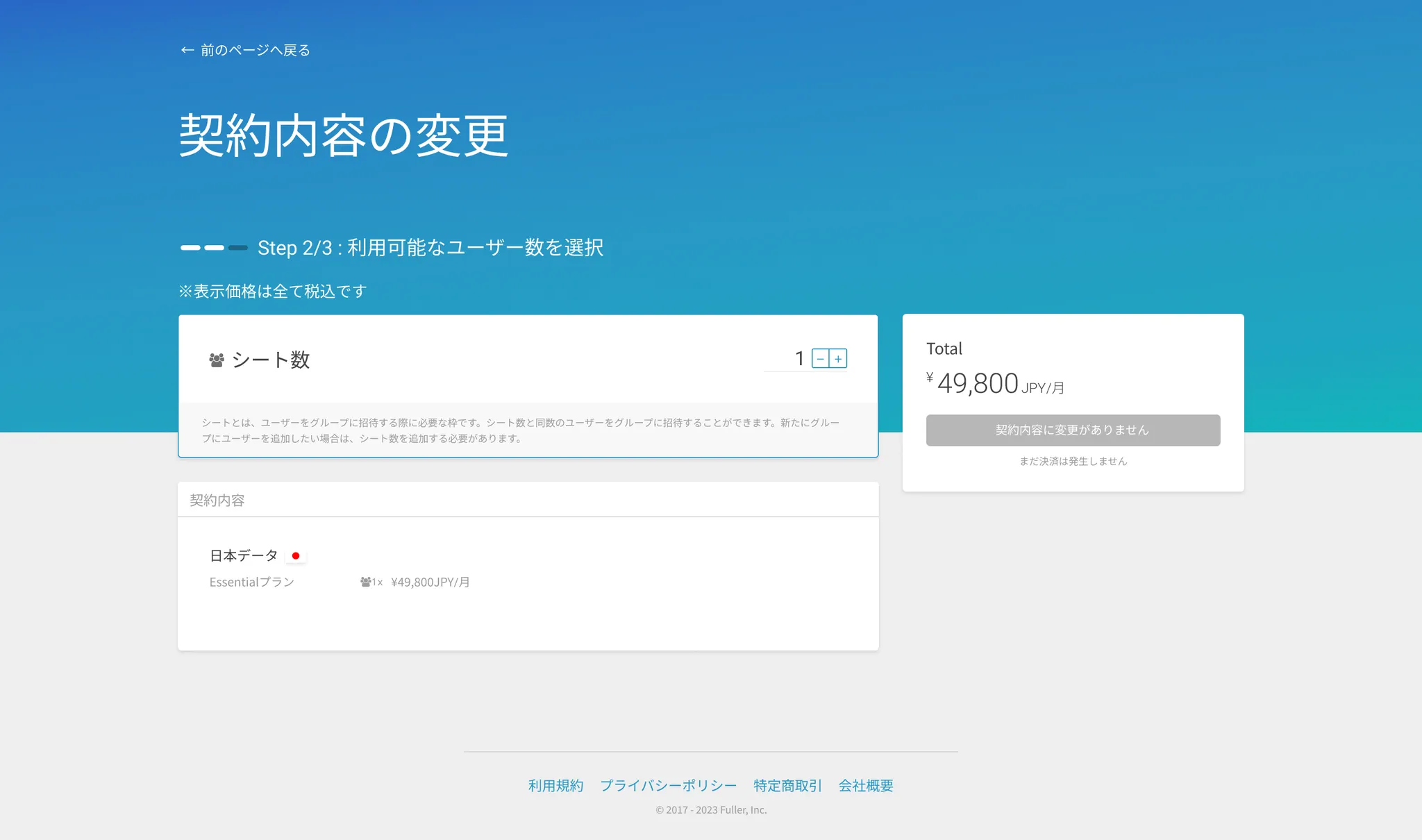The height and width of the screenshot is (840, 1422).
Task: Go back via 前のページへ戻る link
Action: 255,50
